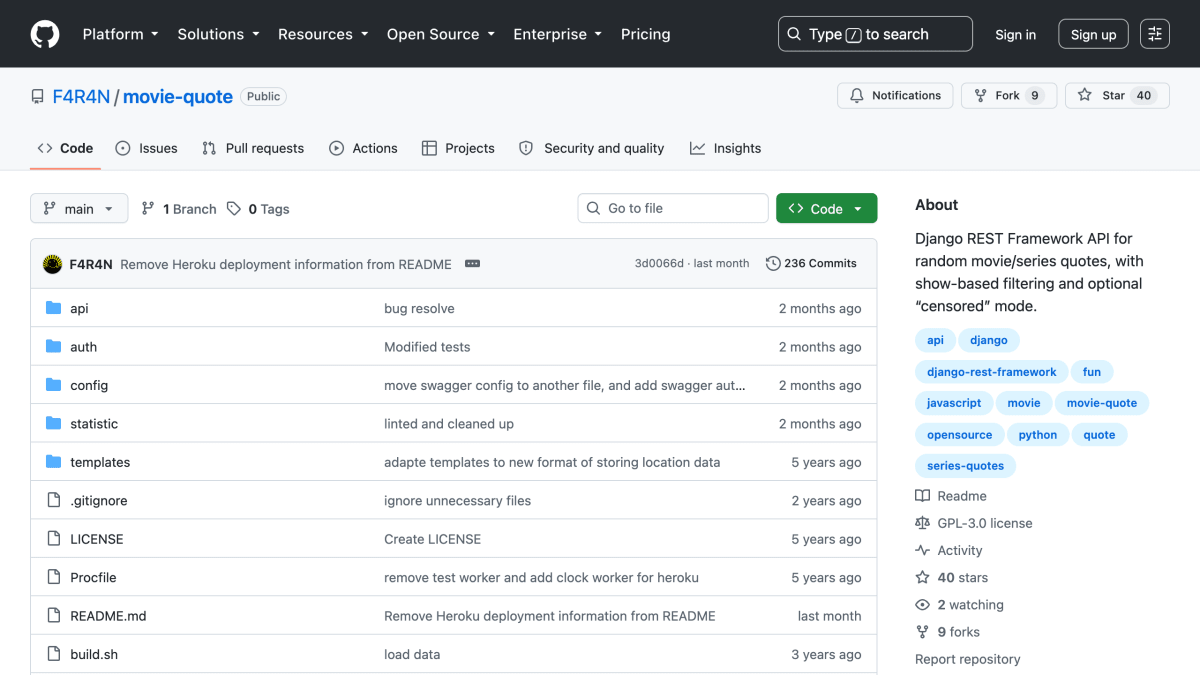Viewport: 1200px width, 675px height.
Task: Click the README.md file icon
Action: point(54,615)
